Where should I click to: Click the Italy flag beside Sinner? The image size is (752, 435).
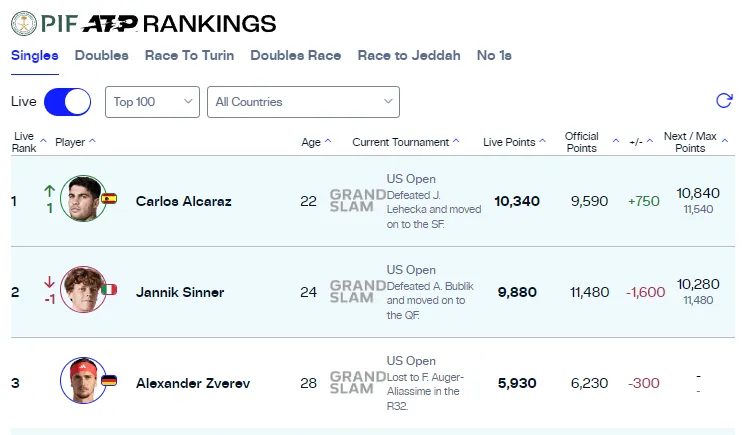coord(109,289)
